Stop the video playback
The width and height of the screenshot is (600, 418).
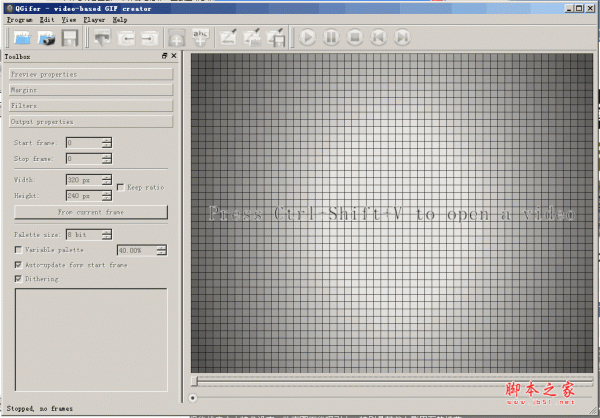pos(355,37)
